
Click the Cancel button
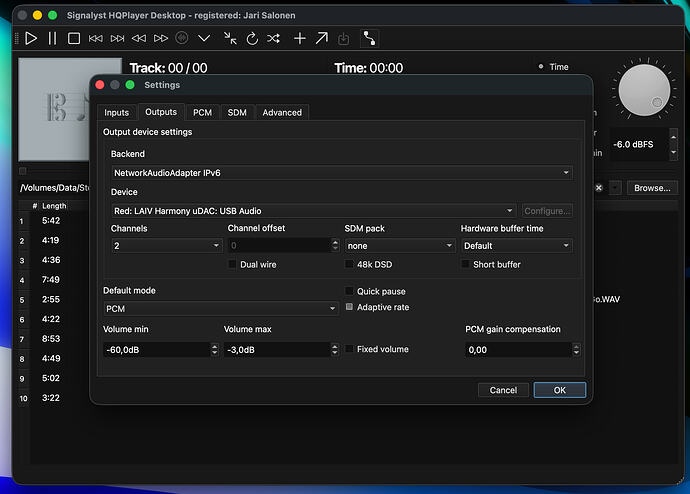pos(503,390)
